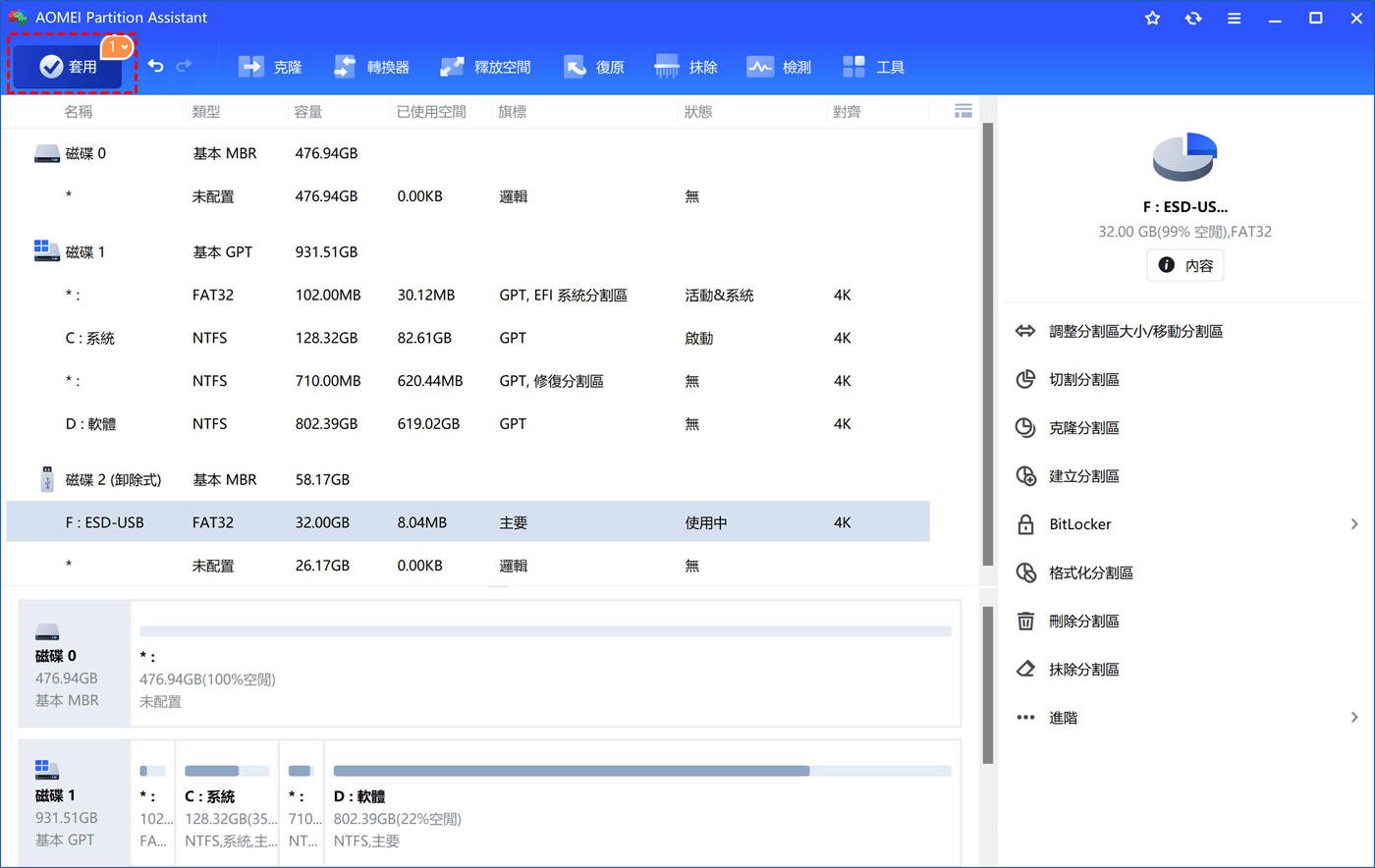Sort by the 類型 column header
1375x868 pixels.
click(x=206, y=112)
